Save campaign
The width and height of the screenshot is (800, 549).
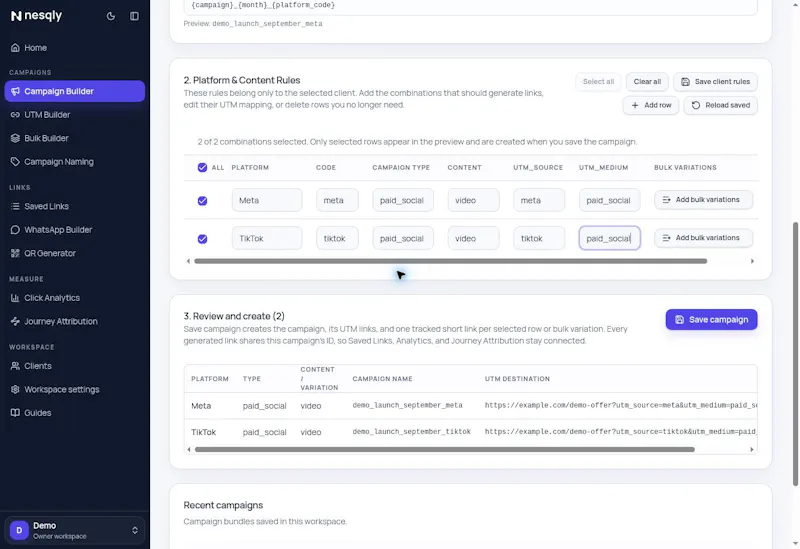pyautogui.click(x=711, y=319)
